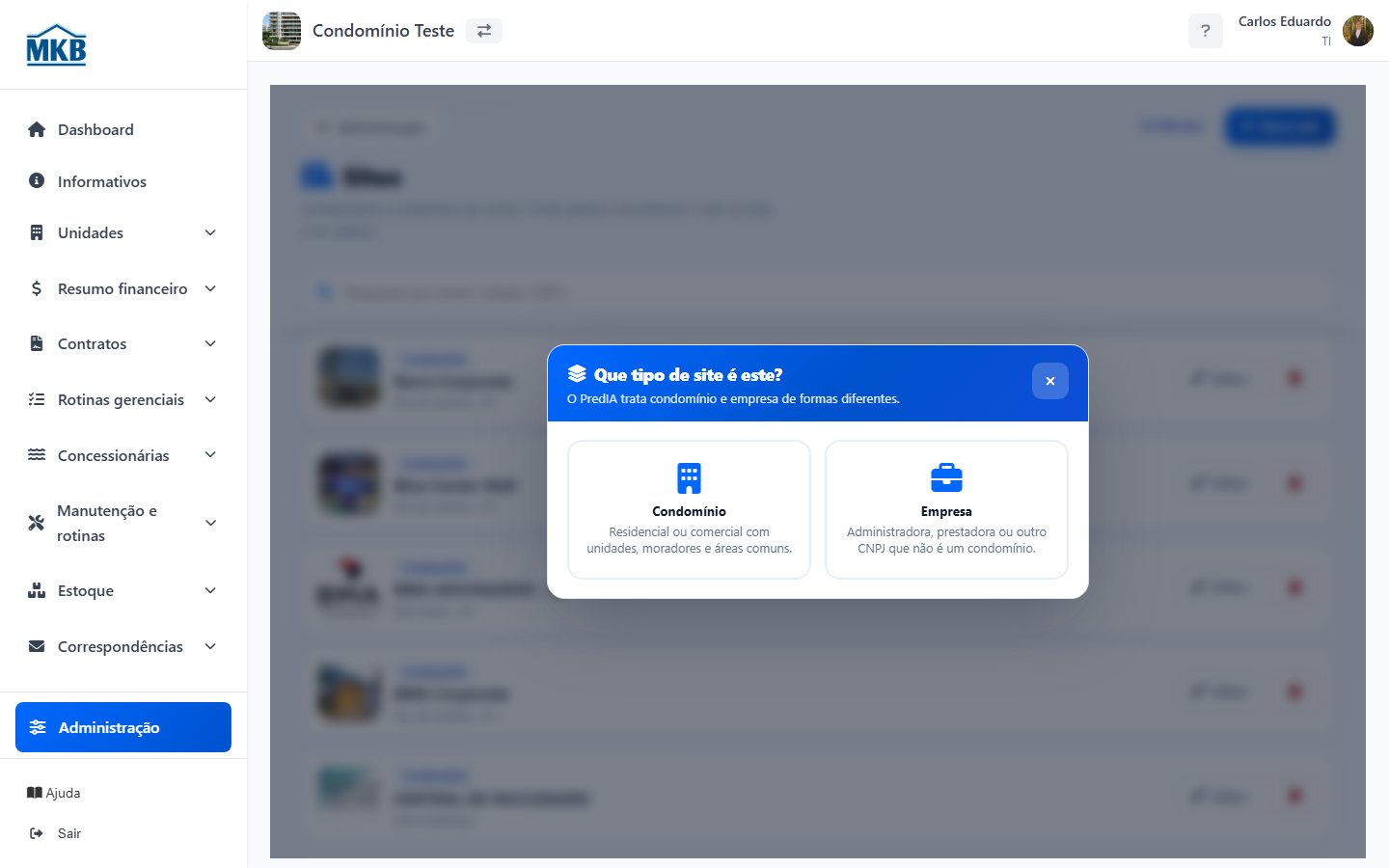The height and width of the screenshot is (868, 1389).
Task: Switch condominium with the swap arrows button
Action: pos(484,31)
